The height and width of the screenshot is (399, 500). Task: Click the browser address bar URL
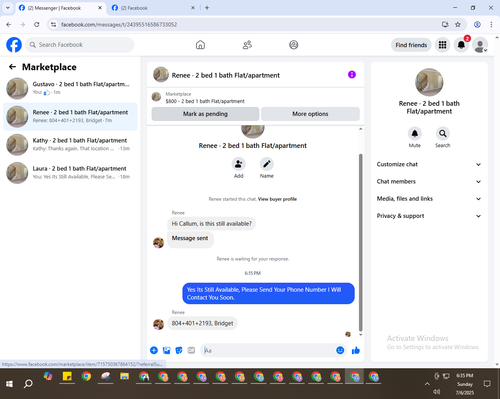click(119, 24)
